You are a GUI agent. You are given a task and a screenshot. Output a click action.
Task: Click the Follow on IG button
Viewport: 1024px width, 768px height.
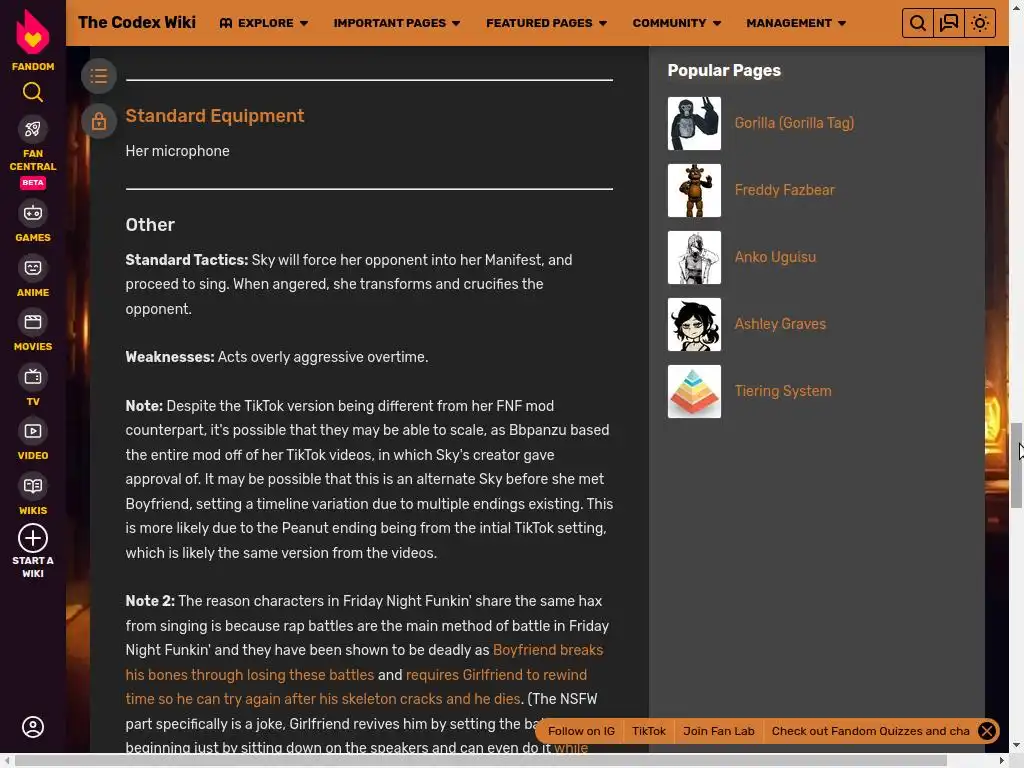pos(581,731)
